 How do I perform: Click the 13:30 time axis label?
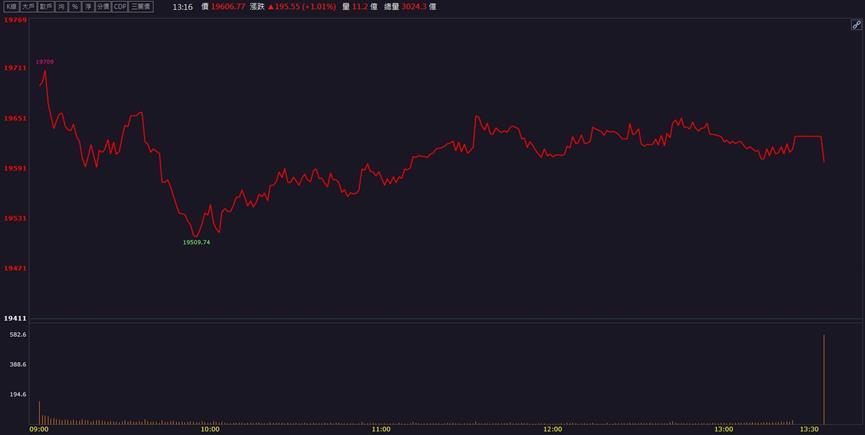point(810,429)
